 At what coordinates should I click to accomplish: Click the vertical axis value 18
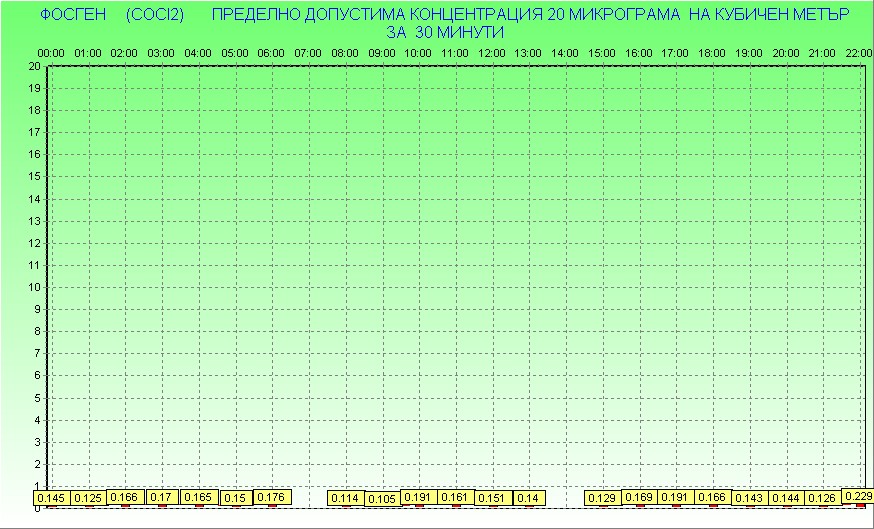pos(34,110)
